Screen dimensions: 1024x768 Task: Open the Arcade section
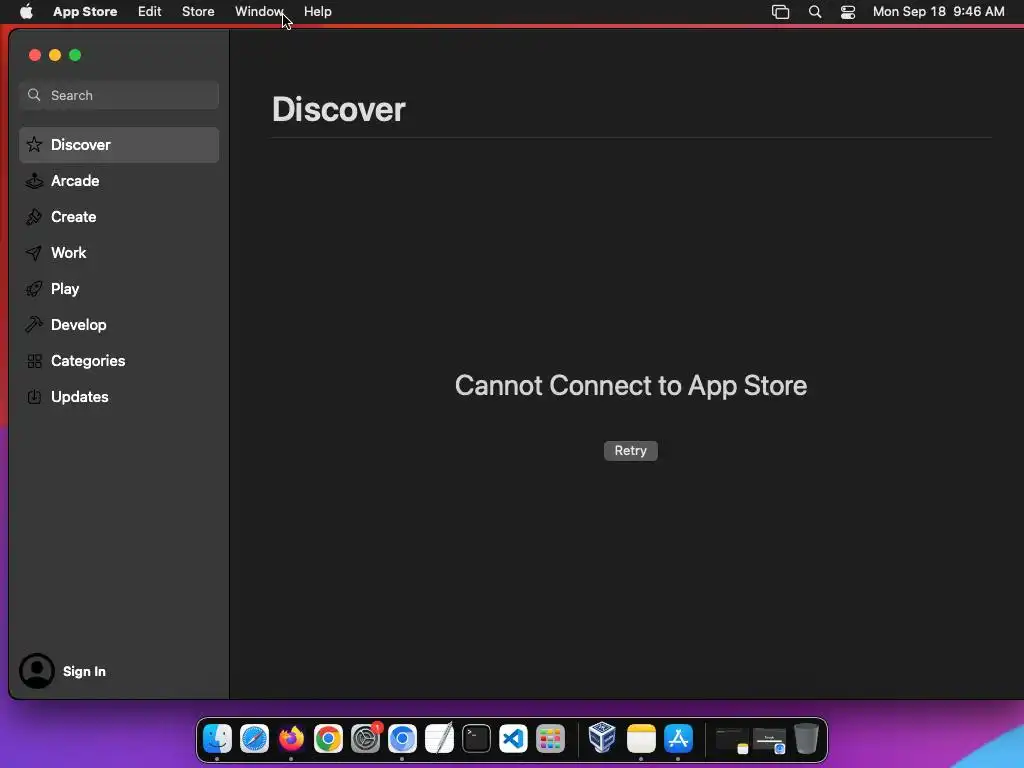(119, 181)
